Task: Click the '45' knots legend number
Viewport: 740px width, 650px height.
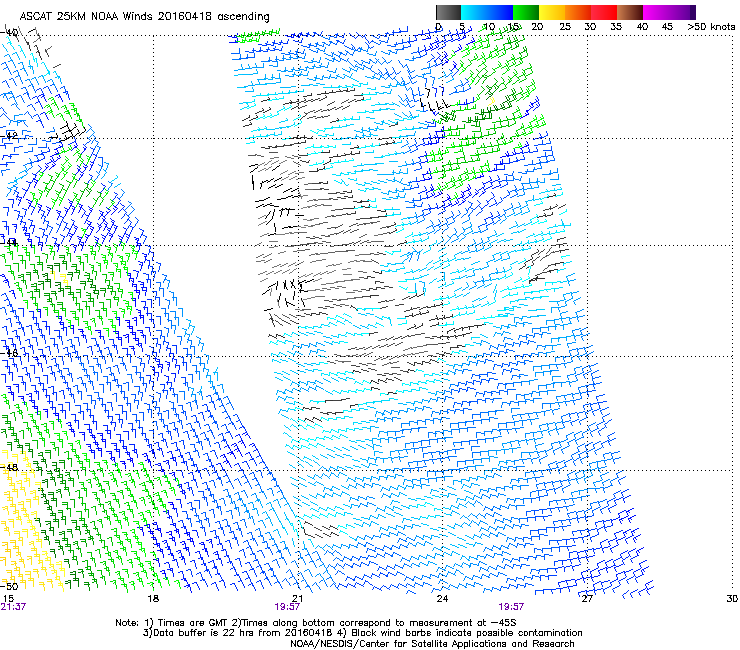Action: coord(667,27)
